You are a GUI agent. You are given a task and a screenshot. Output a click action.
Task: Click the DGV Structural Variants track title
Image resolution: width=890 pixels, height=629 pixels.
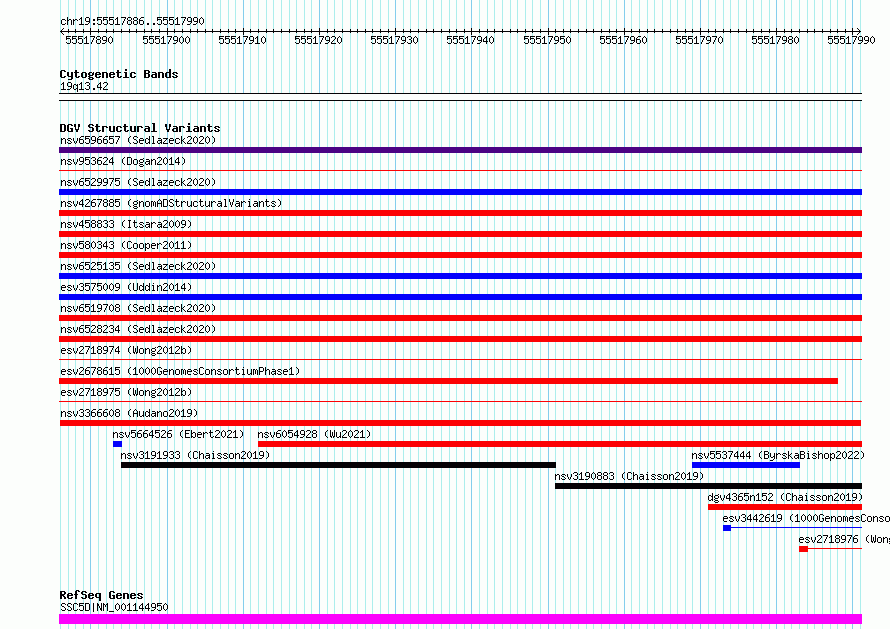[140, 128]
